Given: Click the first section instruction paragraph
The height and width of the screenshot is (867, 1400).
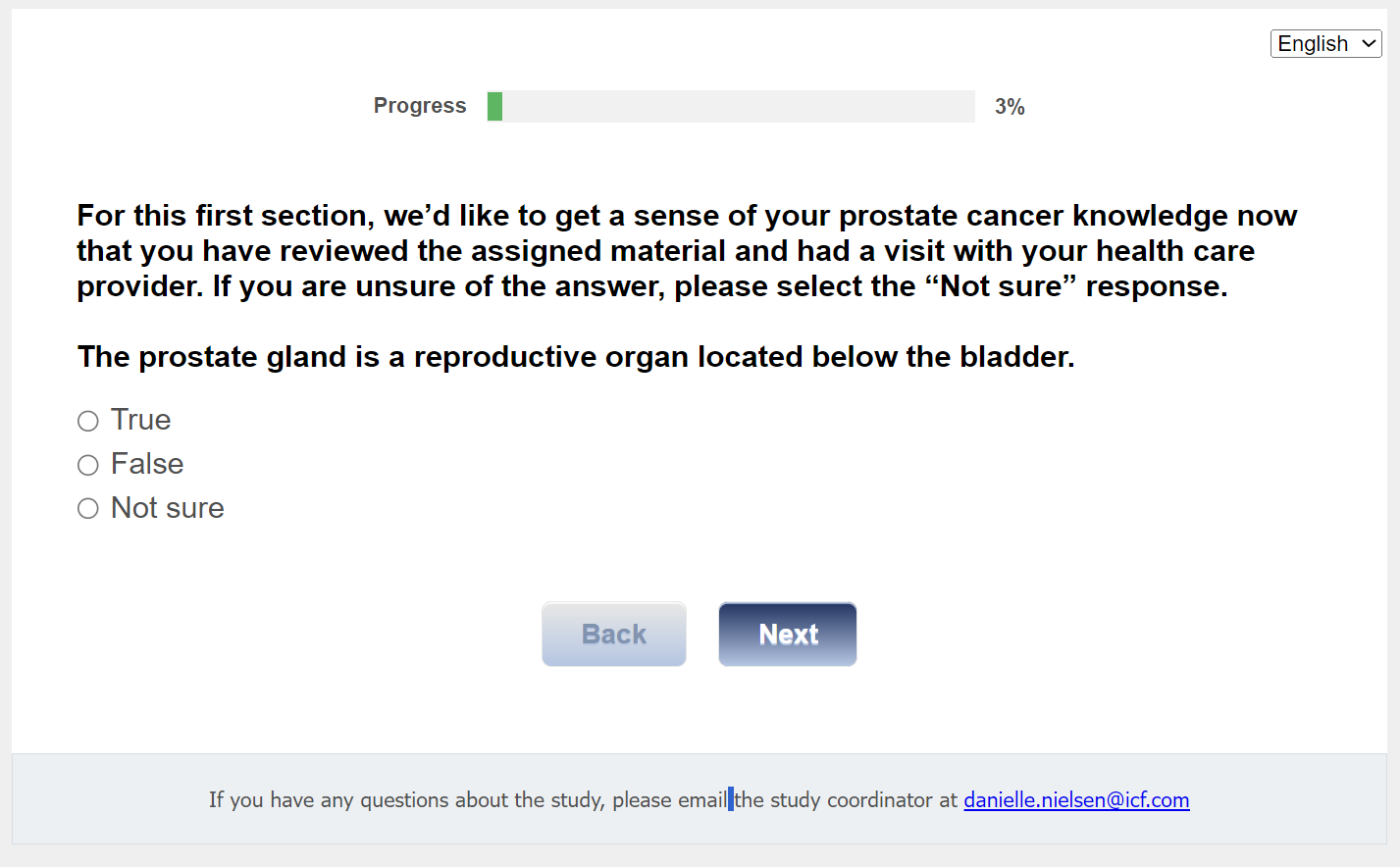Looking at the screenshot, I should (687, 251).
